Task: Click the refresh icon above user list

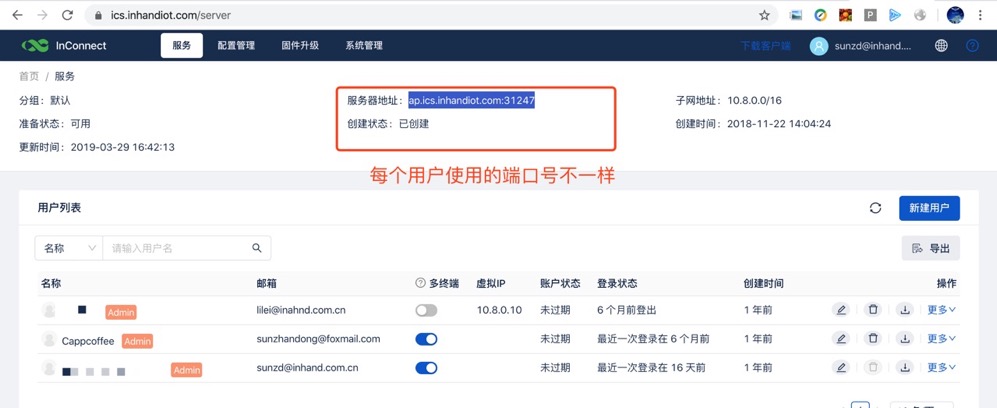Action: tap(875, 208)
